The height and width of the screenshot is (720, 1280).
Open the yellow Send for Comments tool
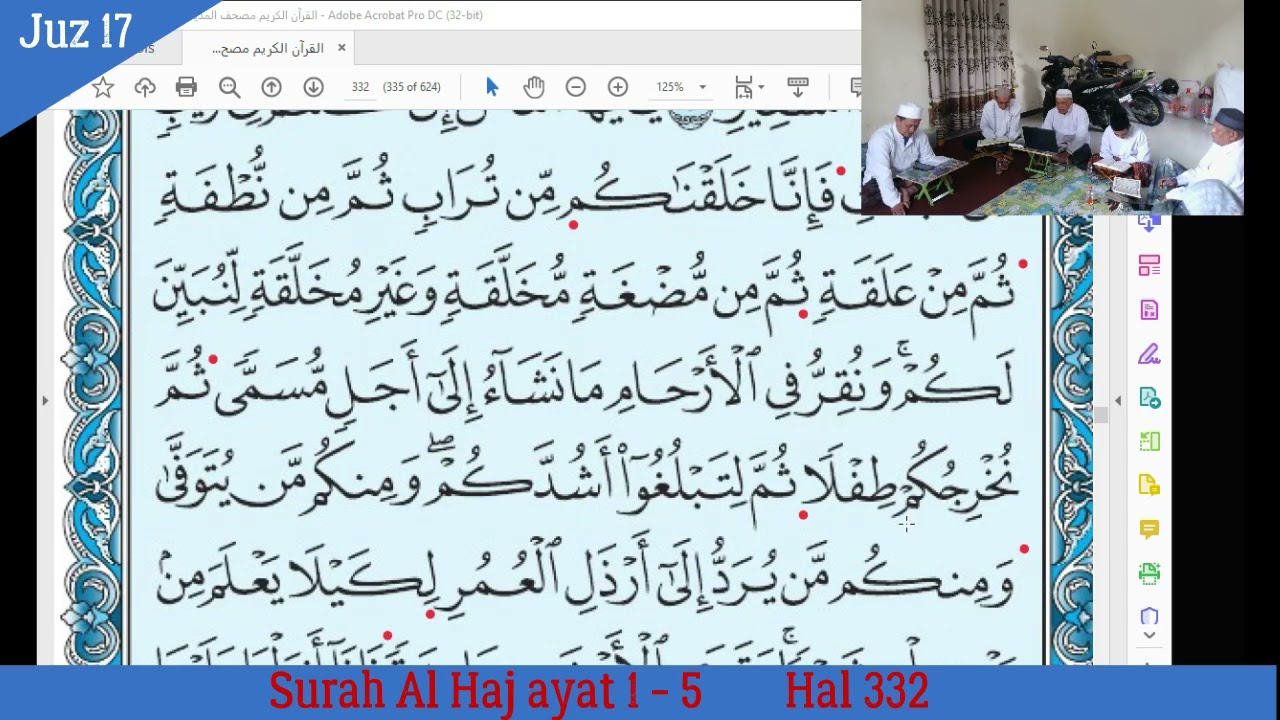(x=1149, y=485)
